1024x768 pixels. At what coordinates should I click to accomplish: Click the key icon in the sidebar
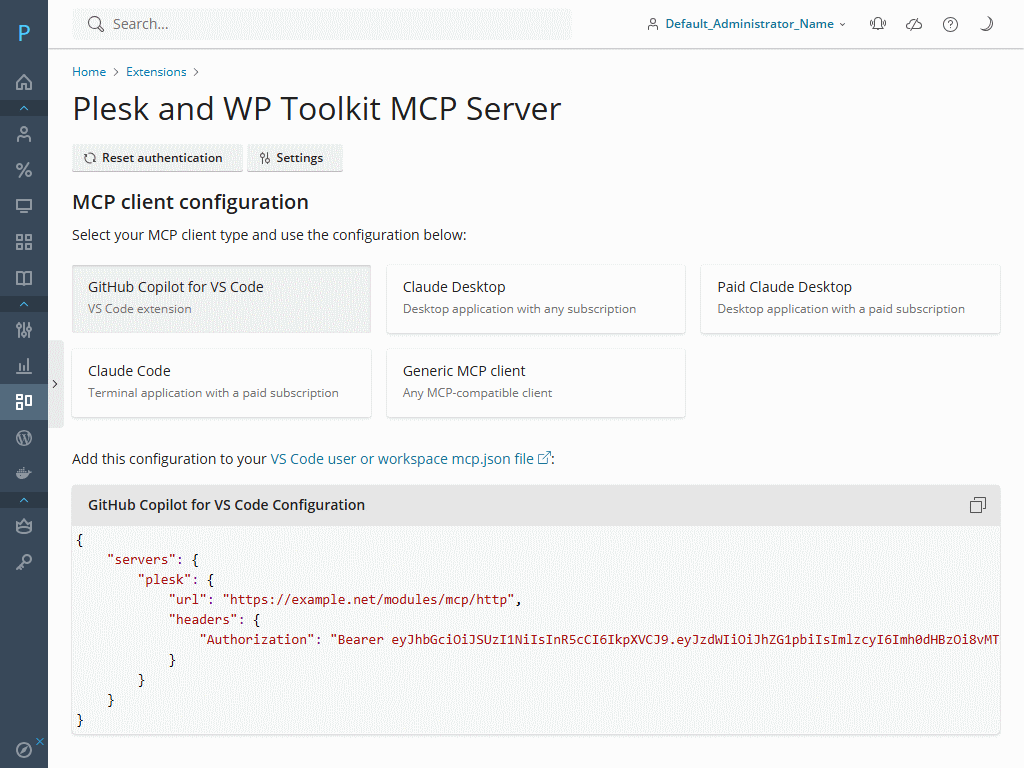click(x=24, y=563)
